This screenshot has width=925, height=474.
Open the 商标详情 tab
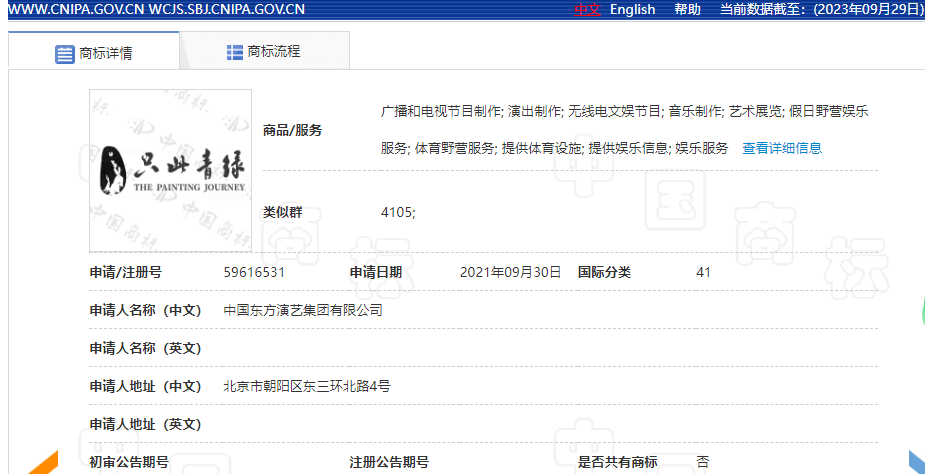[x=94, y=50]
